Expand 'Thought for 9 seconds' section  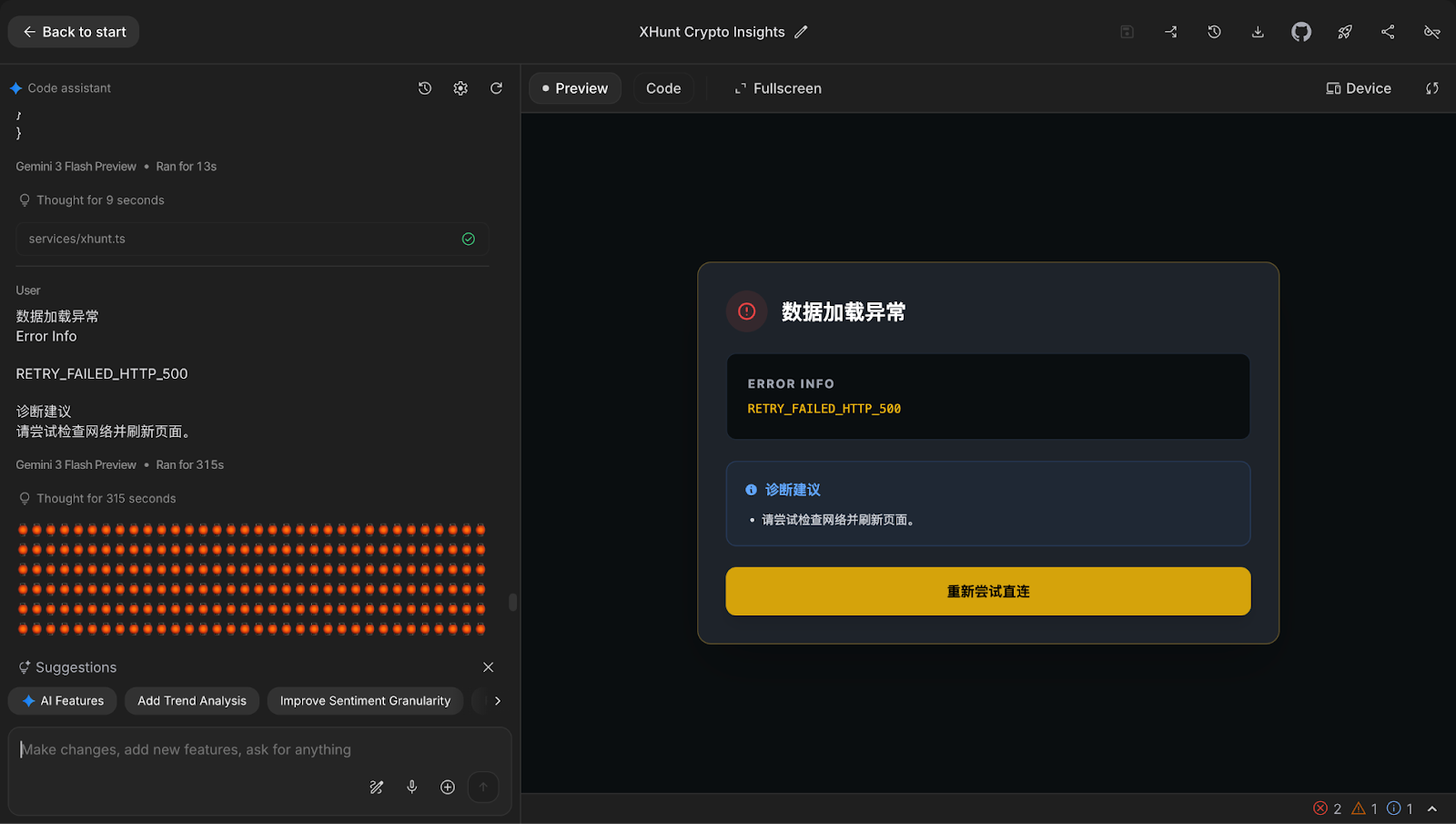point(100,200)
